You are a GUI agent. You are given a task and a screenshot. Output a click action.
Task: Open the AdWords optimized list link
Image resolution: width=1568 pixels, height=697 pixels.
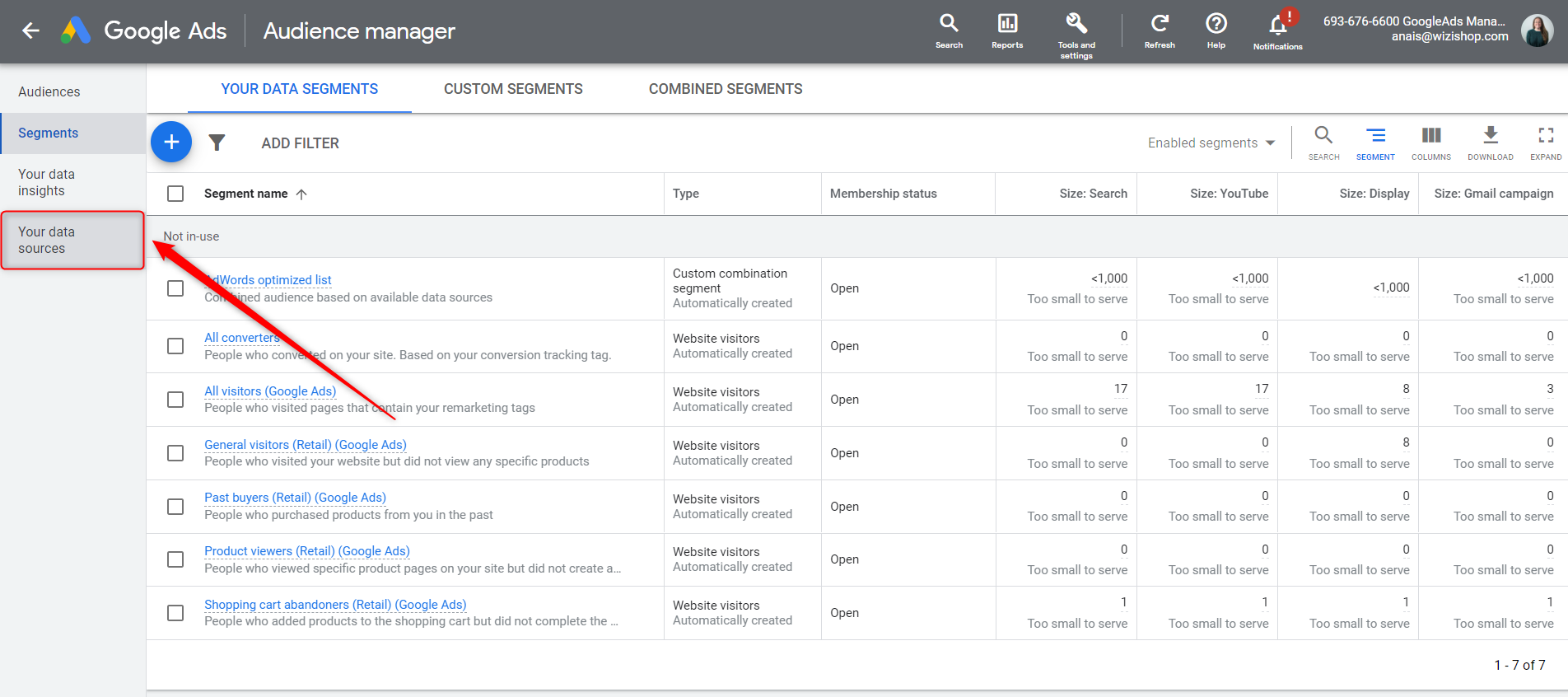[x=268, y=280]
